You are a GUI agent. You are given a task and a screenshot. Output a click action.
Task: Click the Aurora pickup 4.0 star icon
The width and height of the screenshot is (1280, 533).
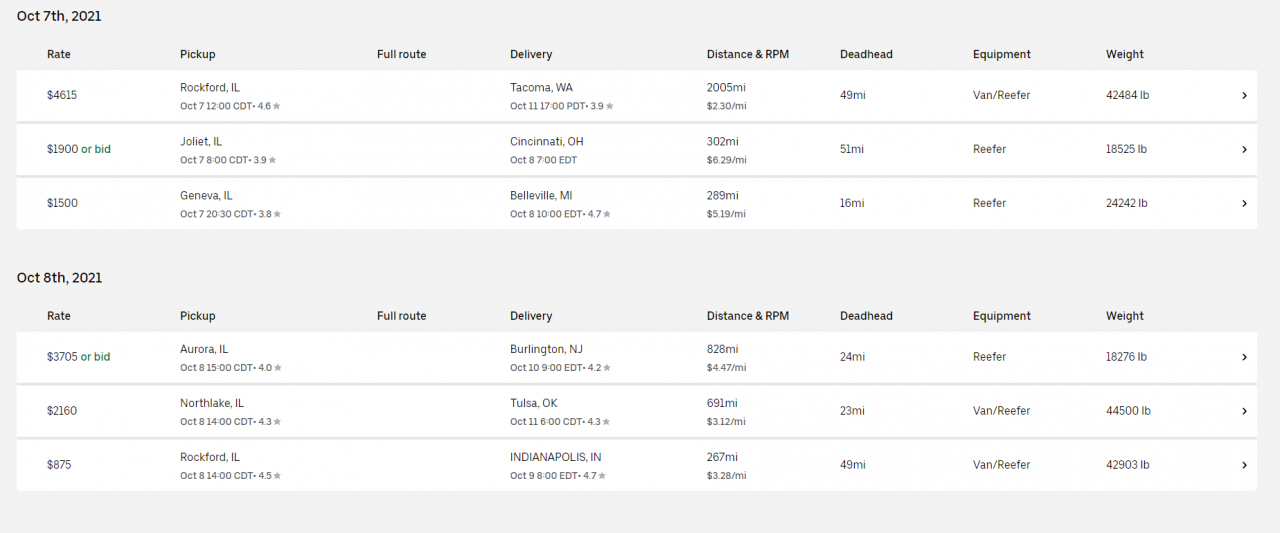coord(277,368)
